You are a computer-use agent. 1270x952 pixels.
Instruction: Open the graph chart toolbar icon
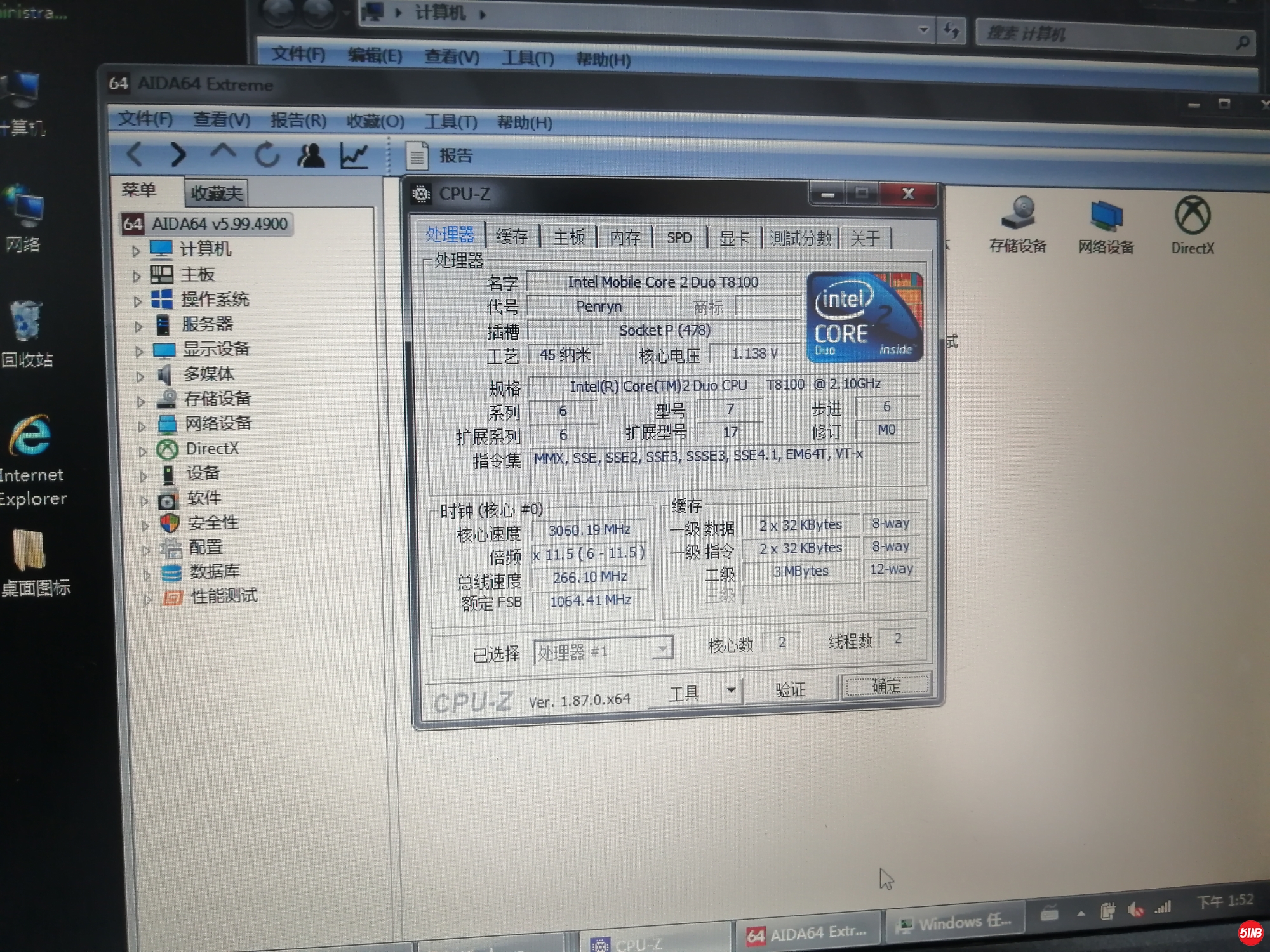point(354,155)
